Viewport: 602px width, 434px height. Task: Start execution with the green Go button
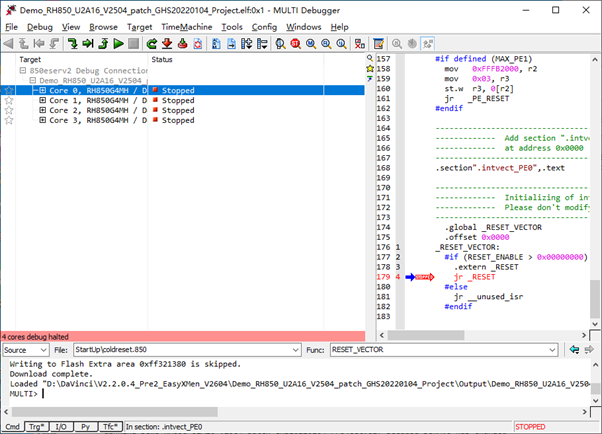pyautogui.click(x=118, y=43)
